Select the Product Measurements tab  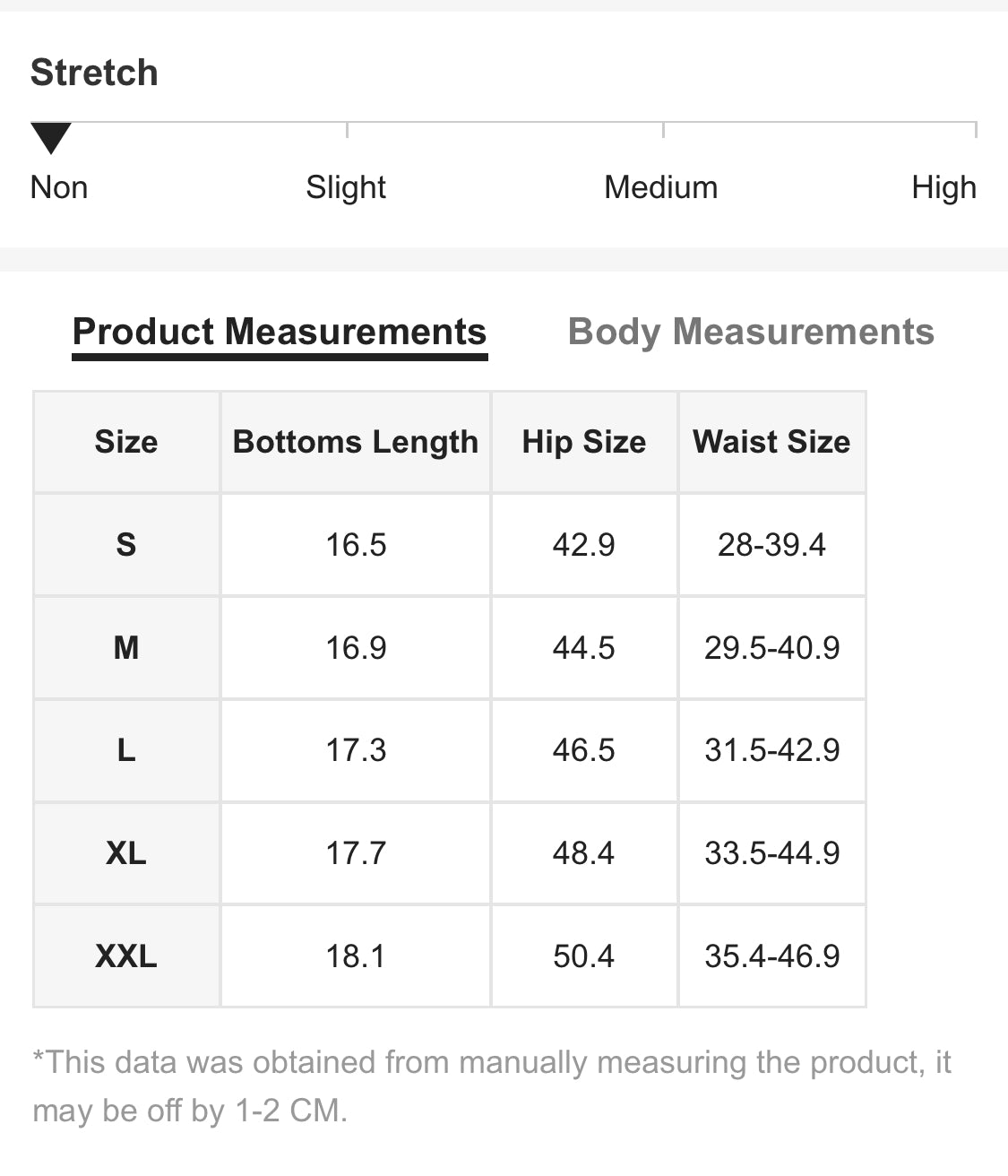[x=280, y=333]
